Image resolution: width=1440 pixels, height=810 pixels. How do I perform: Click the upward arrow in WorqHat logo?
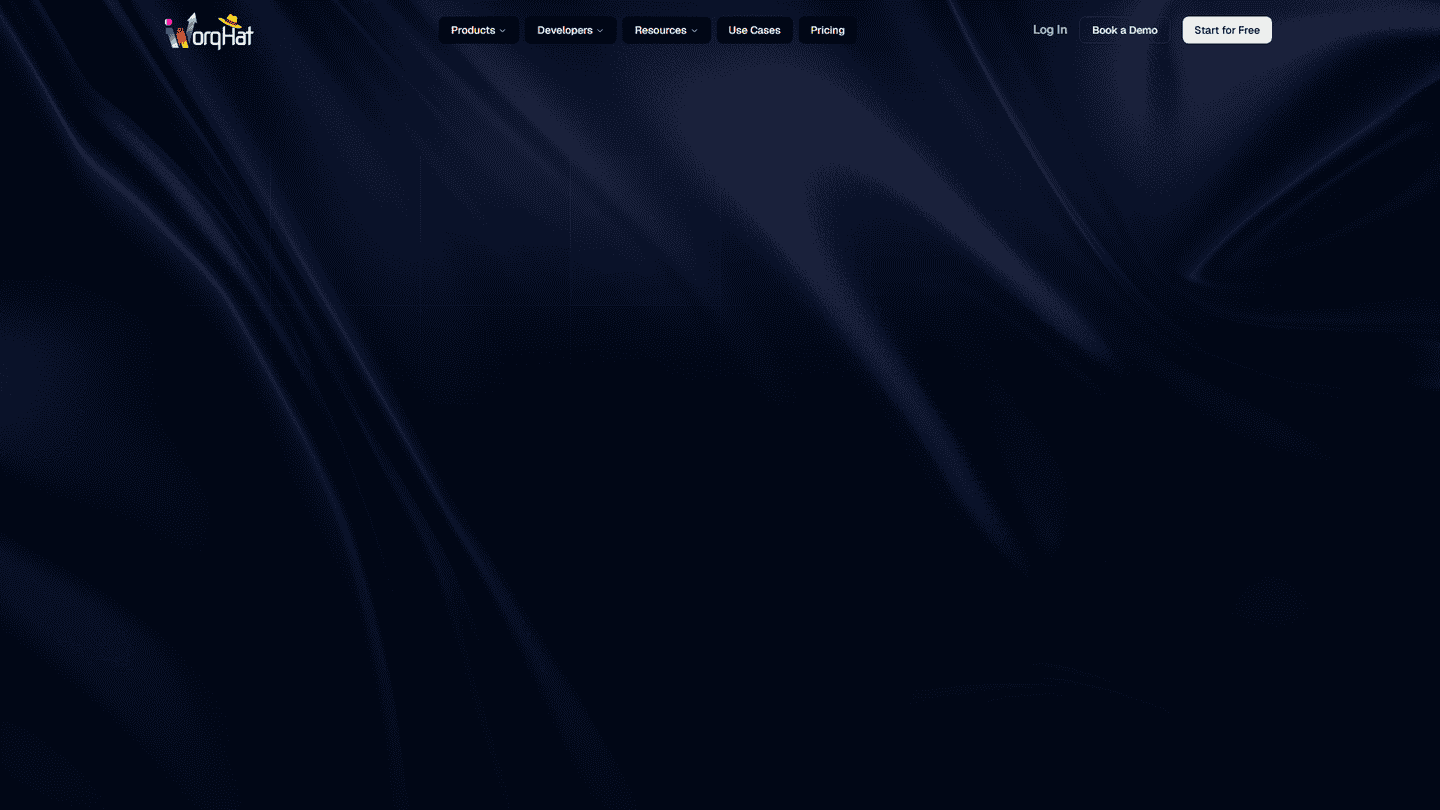pos(190,22)
